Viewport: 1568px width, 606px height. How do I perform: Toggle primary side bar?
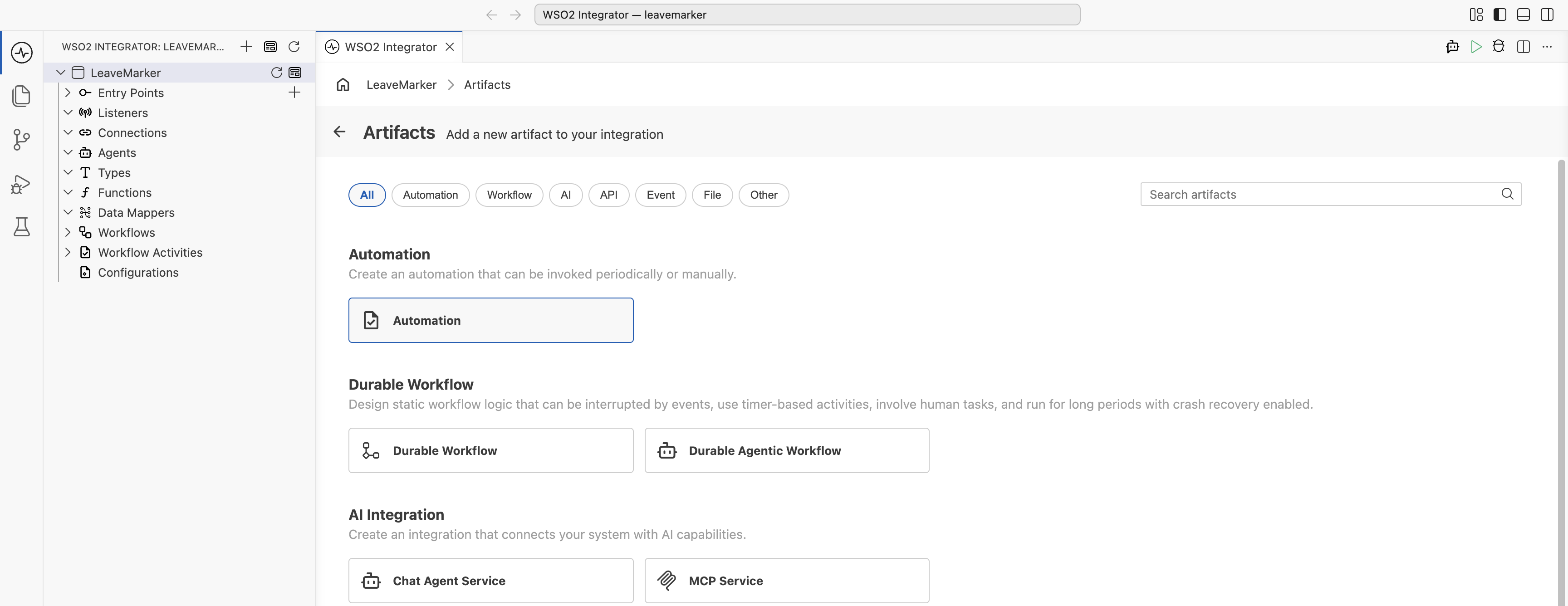click(1500, 15)
